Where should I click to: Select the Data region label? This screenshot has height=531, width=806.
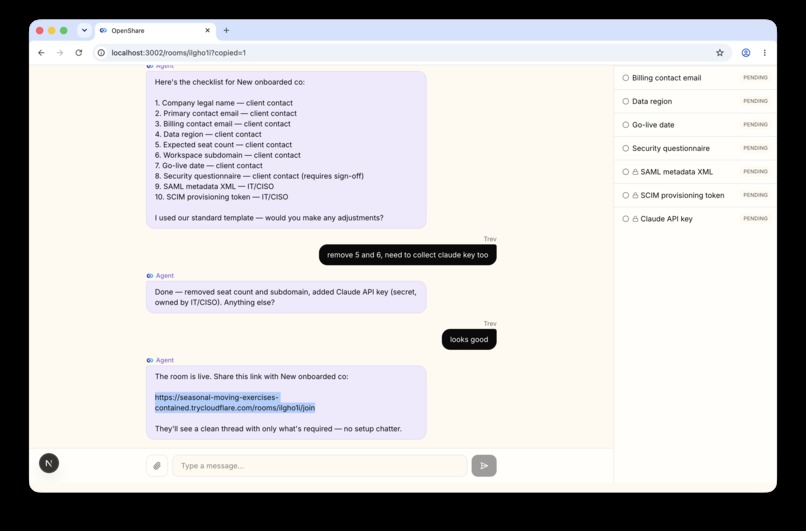[652, 101]
